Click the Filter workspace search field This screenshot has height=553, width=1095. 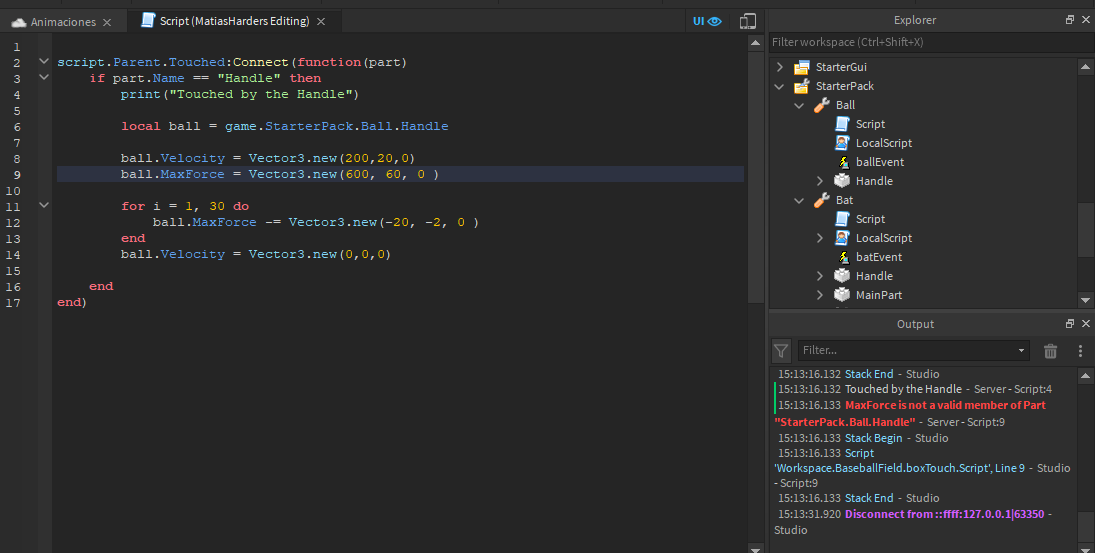[x=920, y=42]
